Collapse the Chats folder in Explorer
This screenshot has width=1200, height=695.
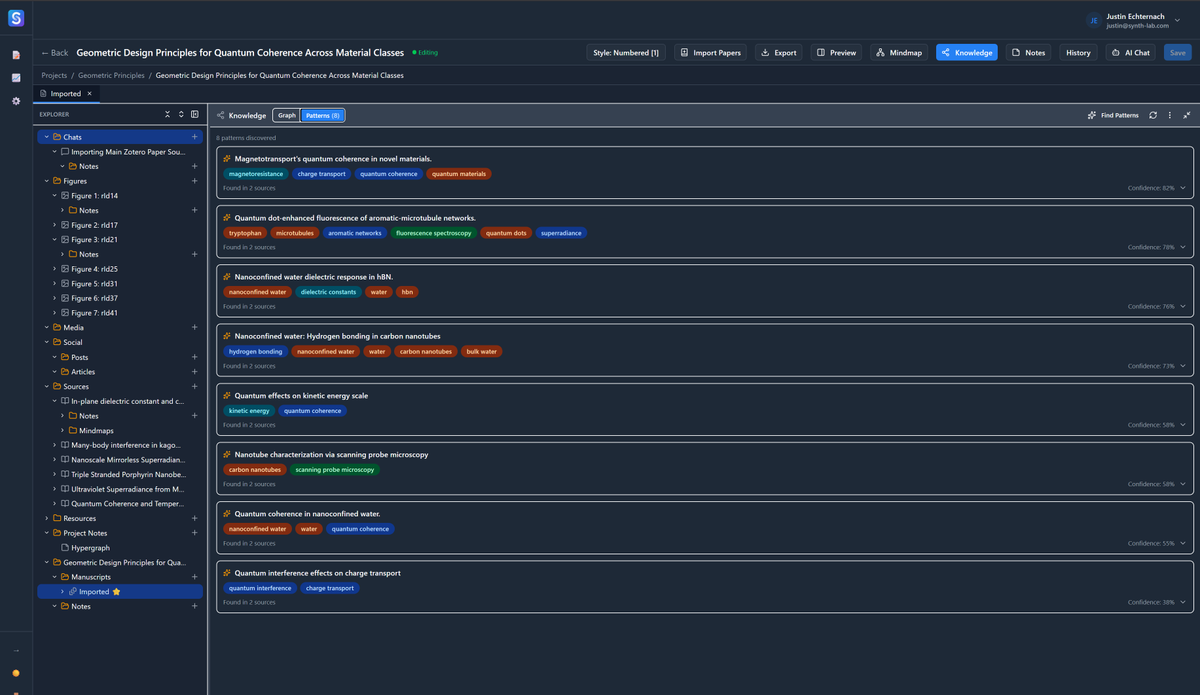pyautogui.click(x=46, y=137)
